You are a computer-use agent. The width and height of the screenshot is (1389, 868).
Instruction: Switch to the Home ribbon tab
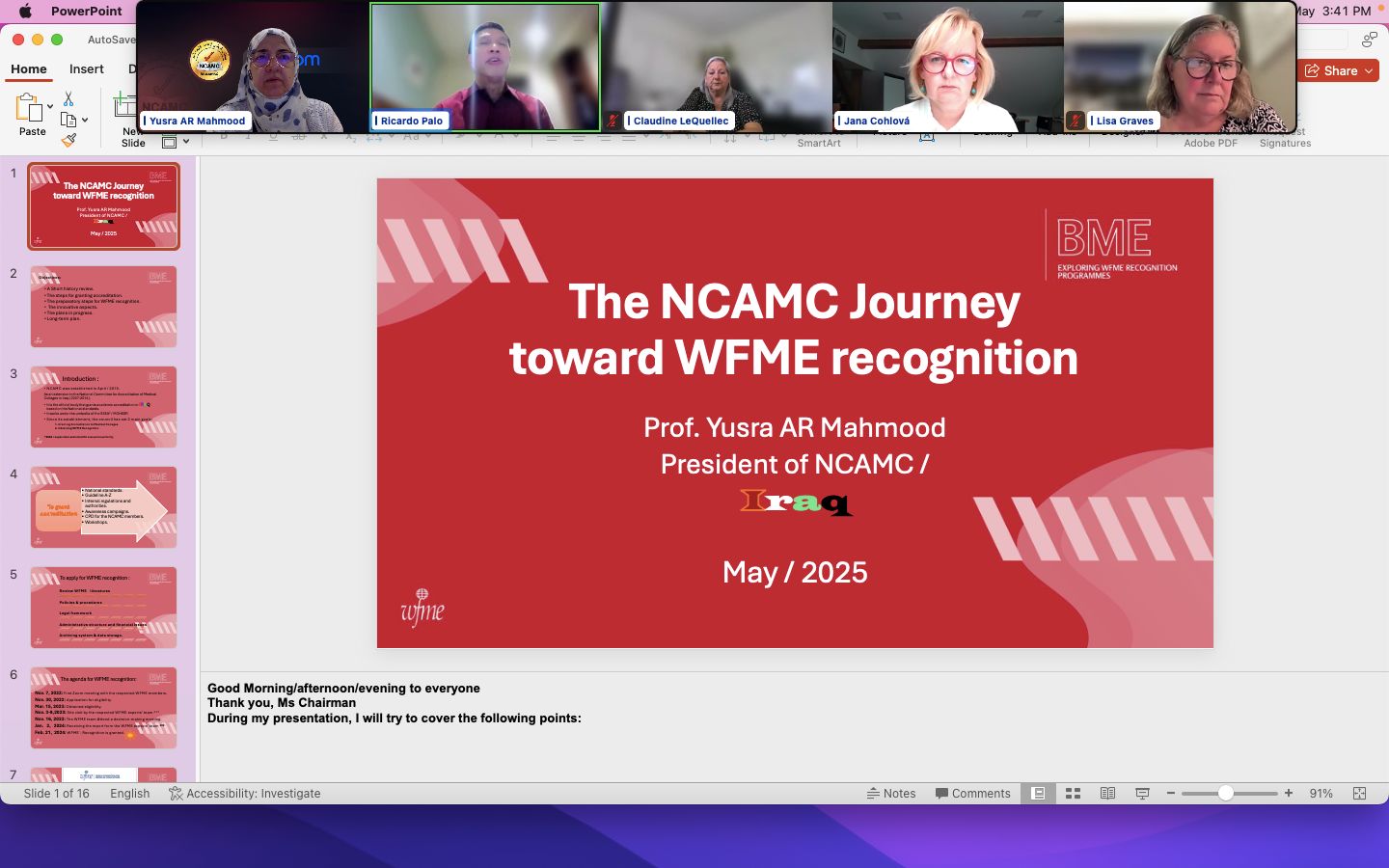tap(29, 69)
